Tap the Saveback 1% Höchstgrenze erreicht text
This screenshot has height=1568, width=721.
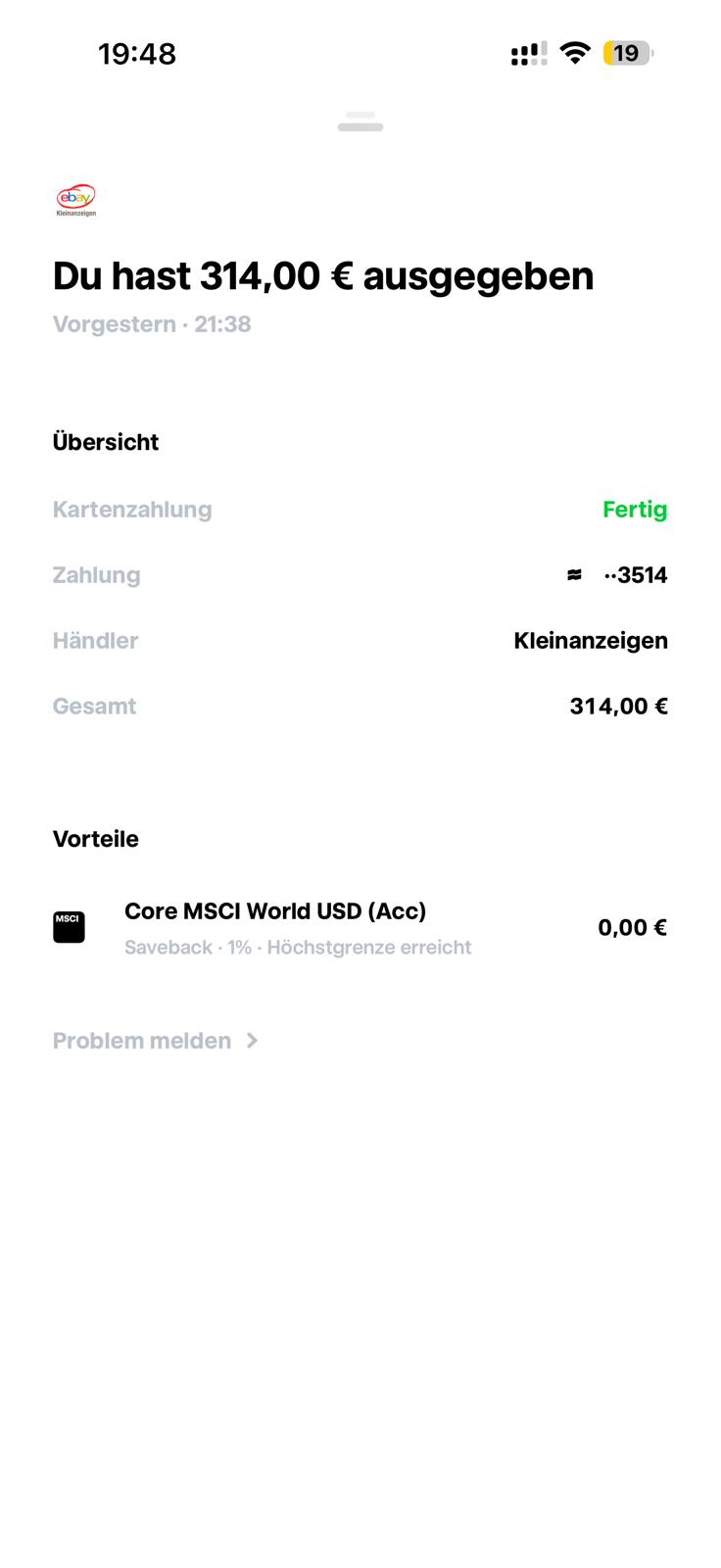[x=298, y=948]
